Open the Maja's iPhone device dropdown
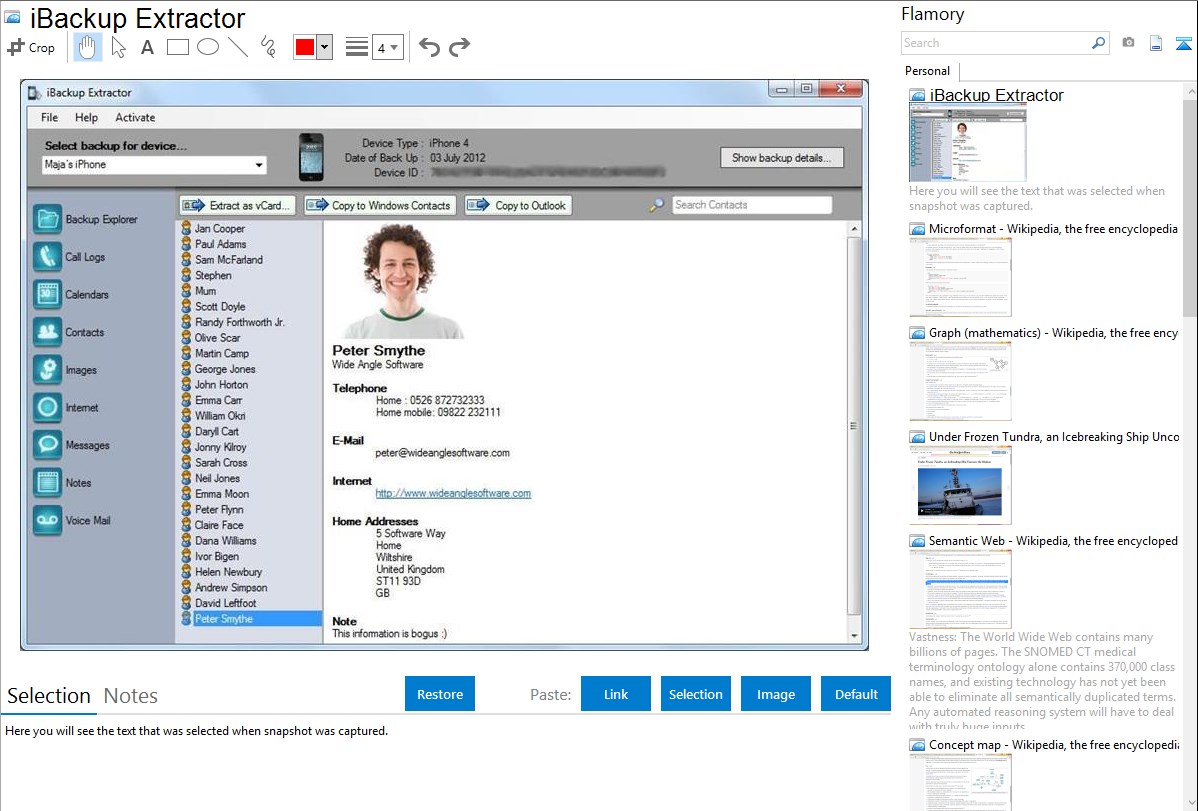The width and height of the screenshot is (1198, 811). click(154, 164)
